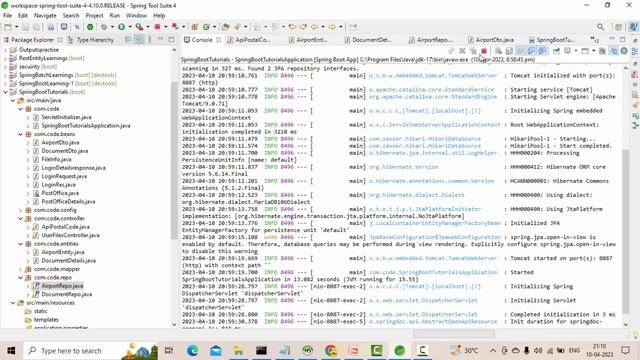
Task: Select PostOfficeDetails.java file
Action: point(68,202)
